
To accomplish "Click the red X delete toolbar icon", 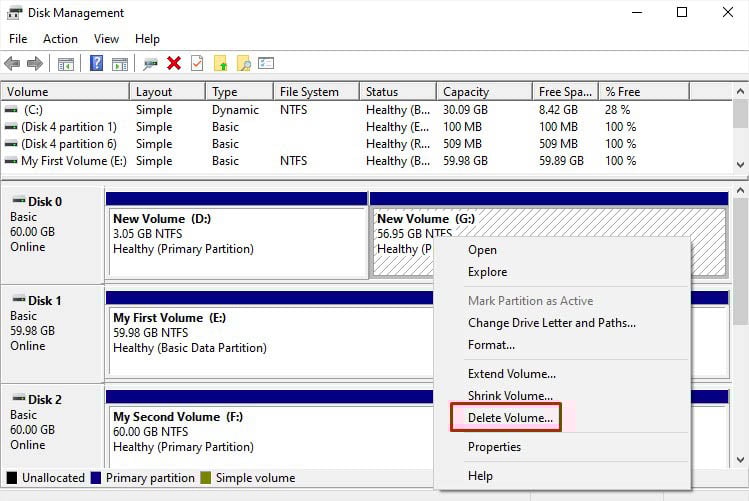I will point(174,63).
